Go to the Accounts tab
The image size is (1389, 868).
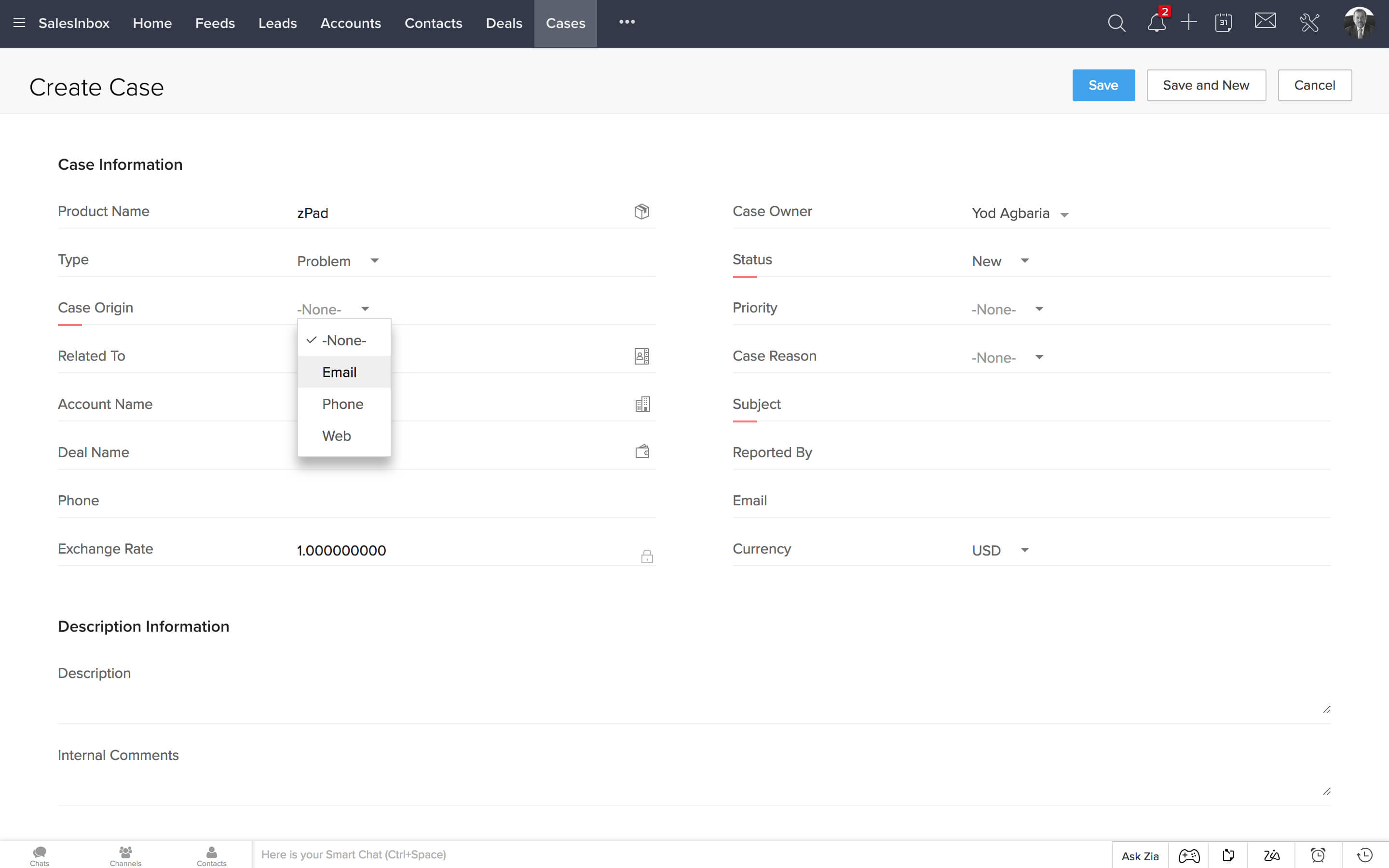pyautogui.click(x=350, y=23)
